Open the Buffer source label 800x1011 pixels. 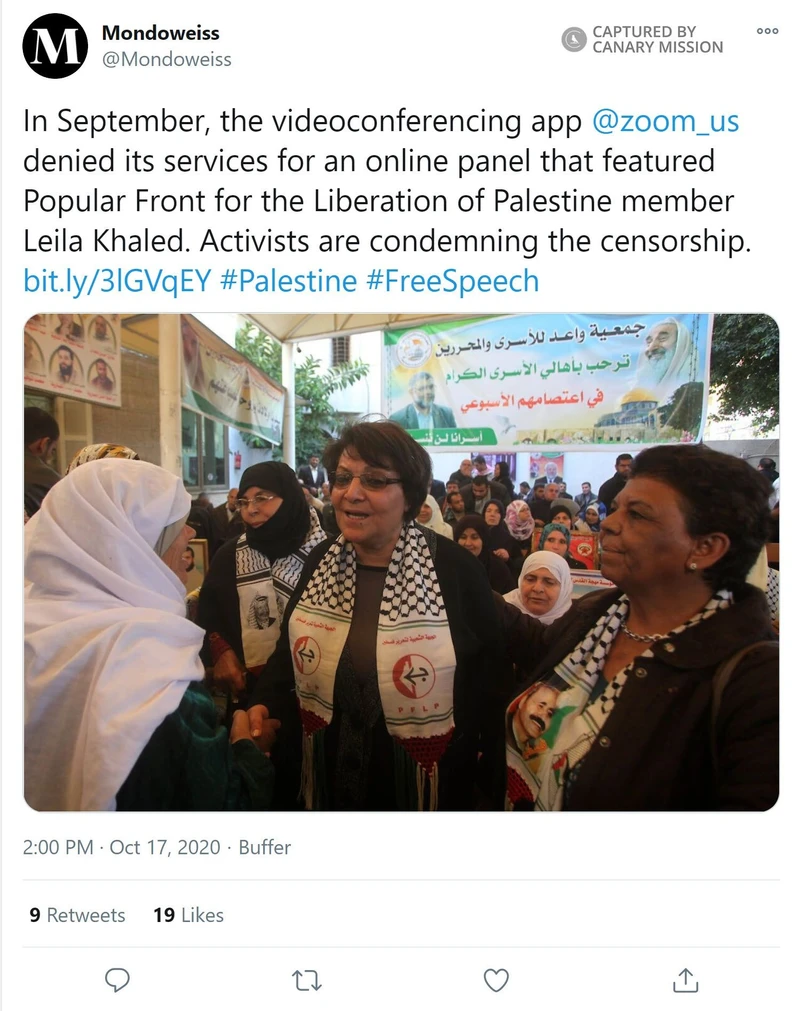[264, 847]
